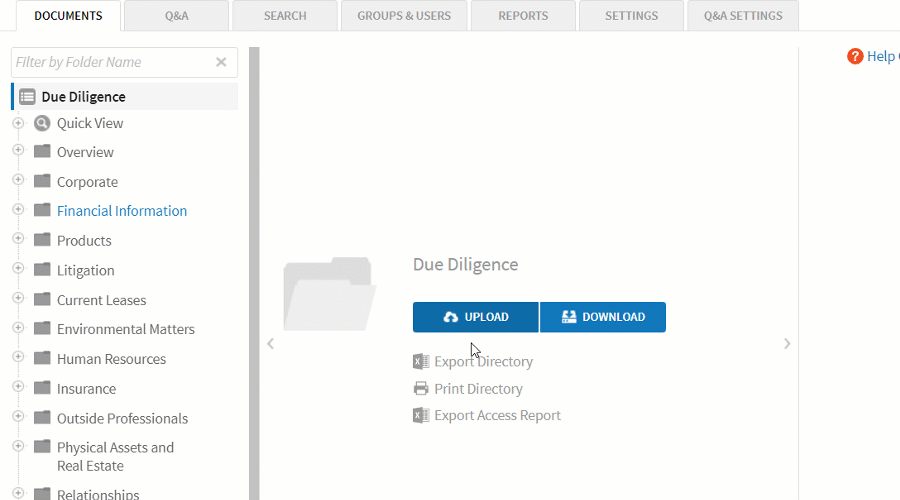900x500 pixels.
Task: Click the large Due Diligence folder thumbnail
Action: tap(329, 293)
